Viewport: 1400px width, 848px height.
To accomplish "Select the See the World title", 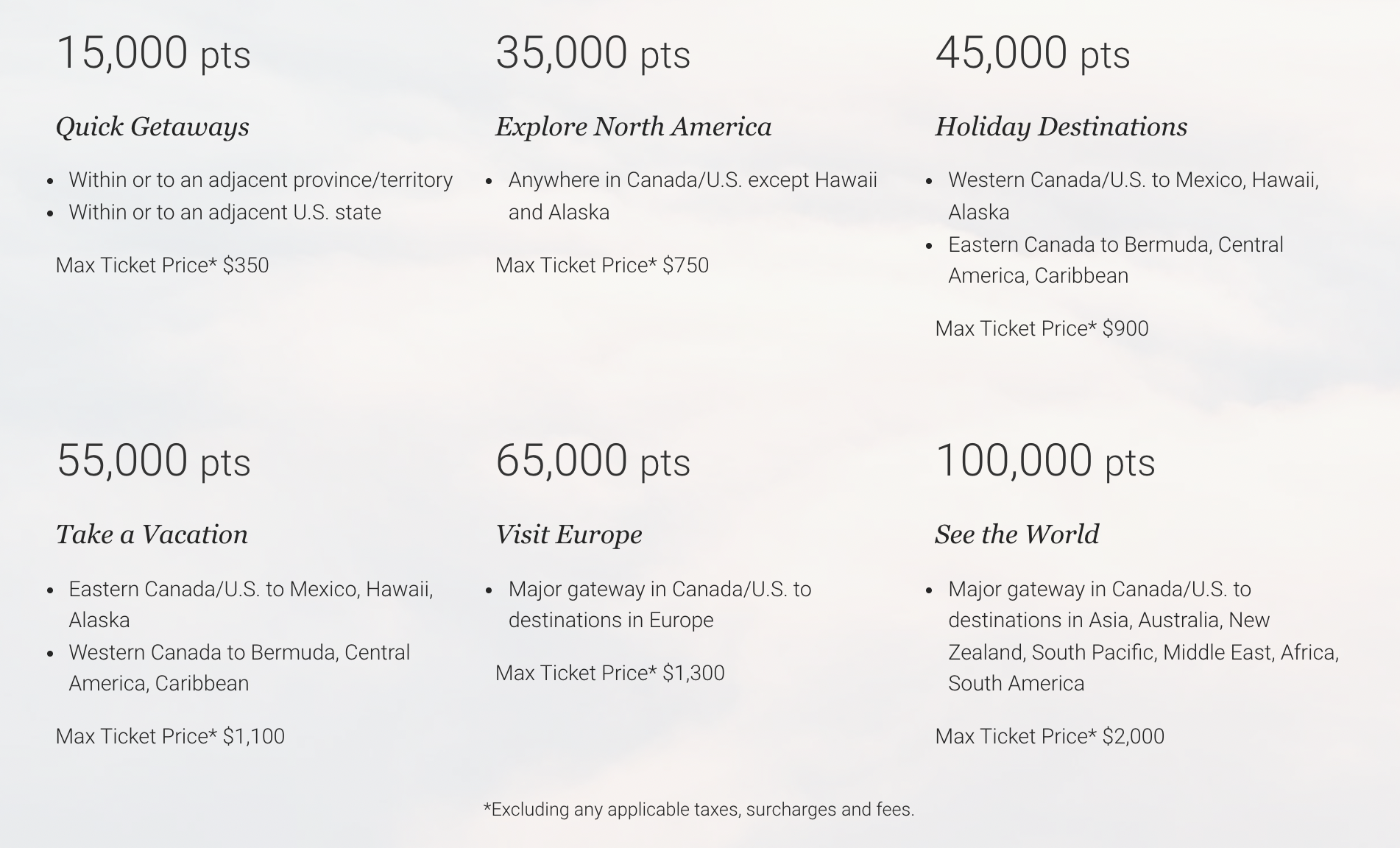I will pyautogui.click(x=1017, y=534).
